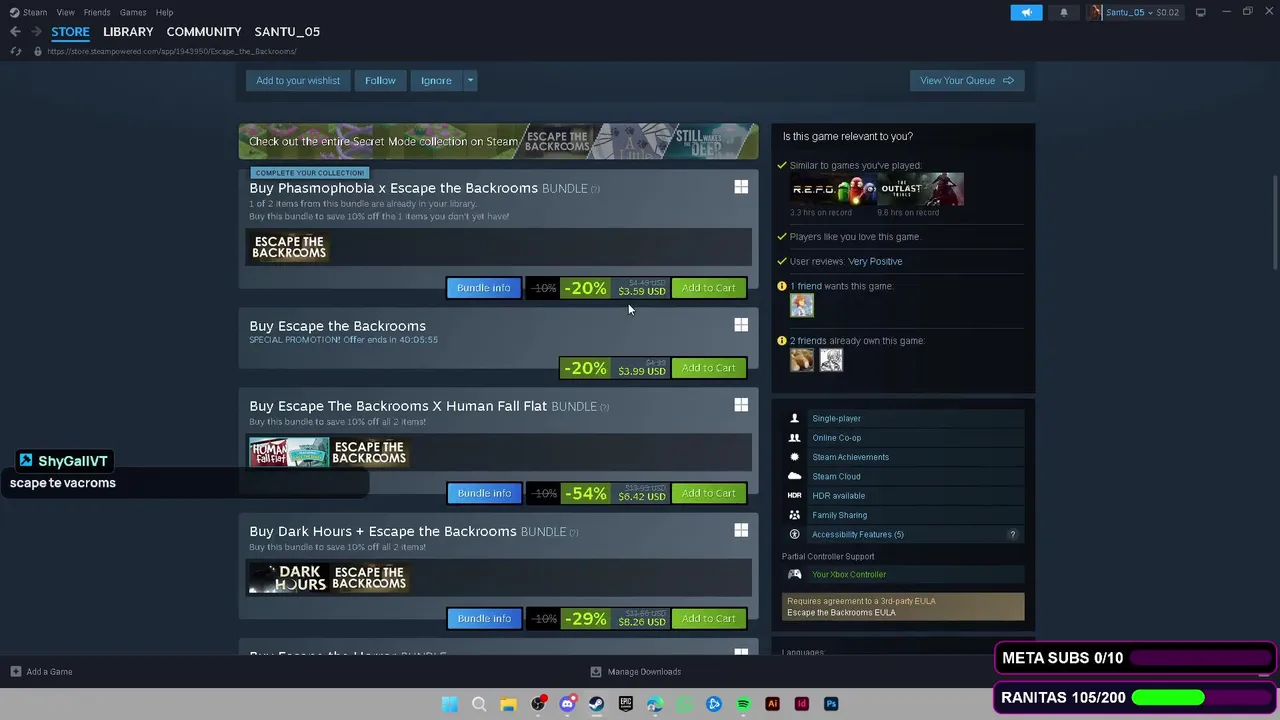
Task: Switch to the STORE tab
Action: tap(70, 32)
